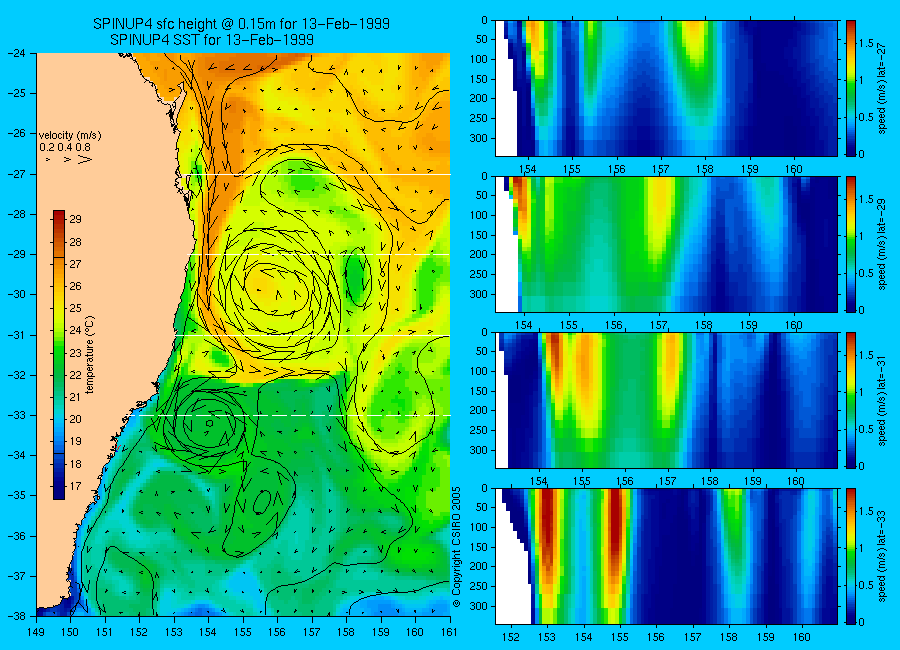This screenshot has width=900, height=650.
Task: Click the "© Copyright CSIRO 2005" text
Action: 456,547
